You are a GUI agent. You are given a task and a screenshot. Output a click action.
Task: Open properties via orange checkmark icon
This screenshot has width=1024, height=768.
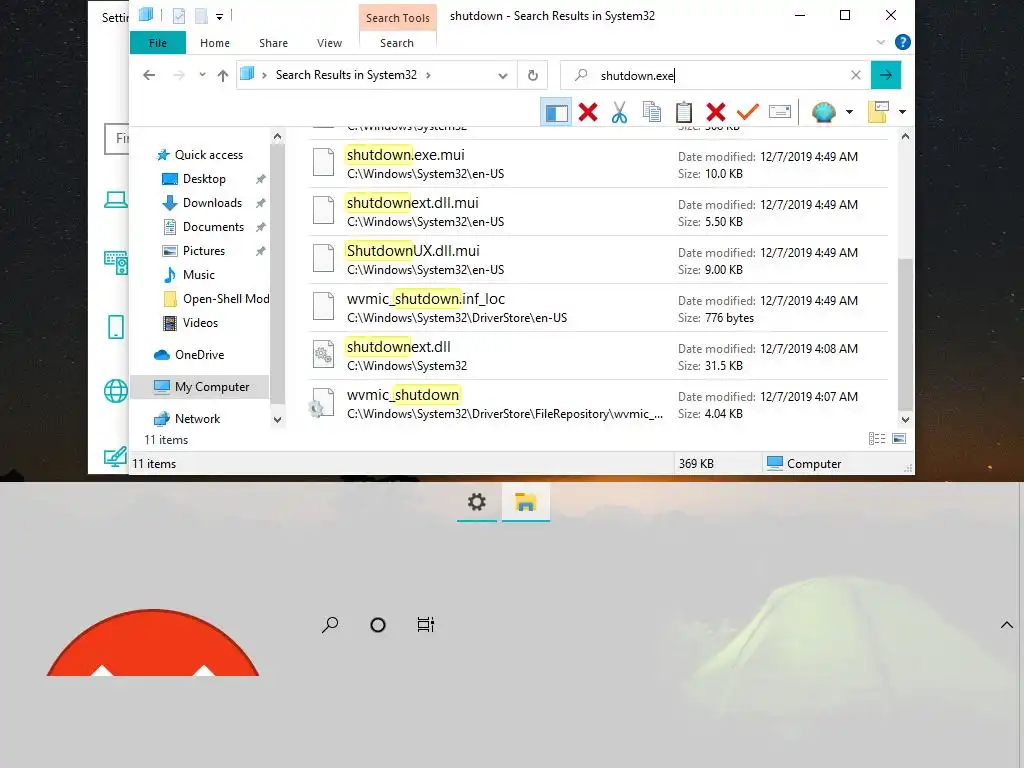pos(747,112)
